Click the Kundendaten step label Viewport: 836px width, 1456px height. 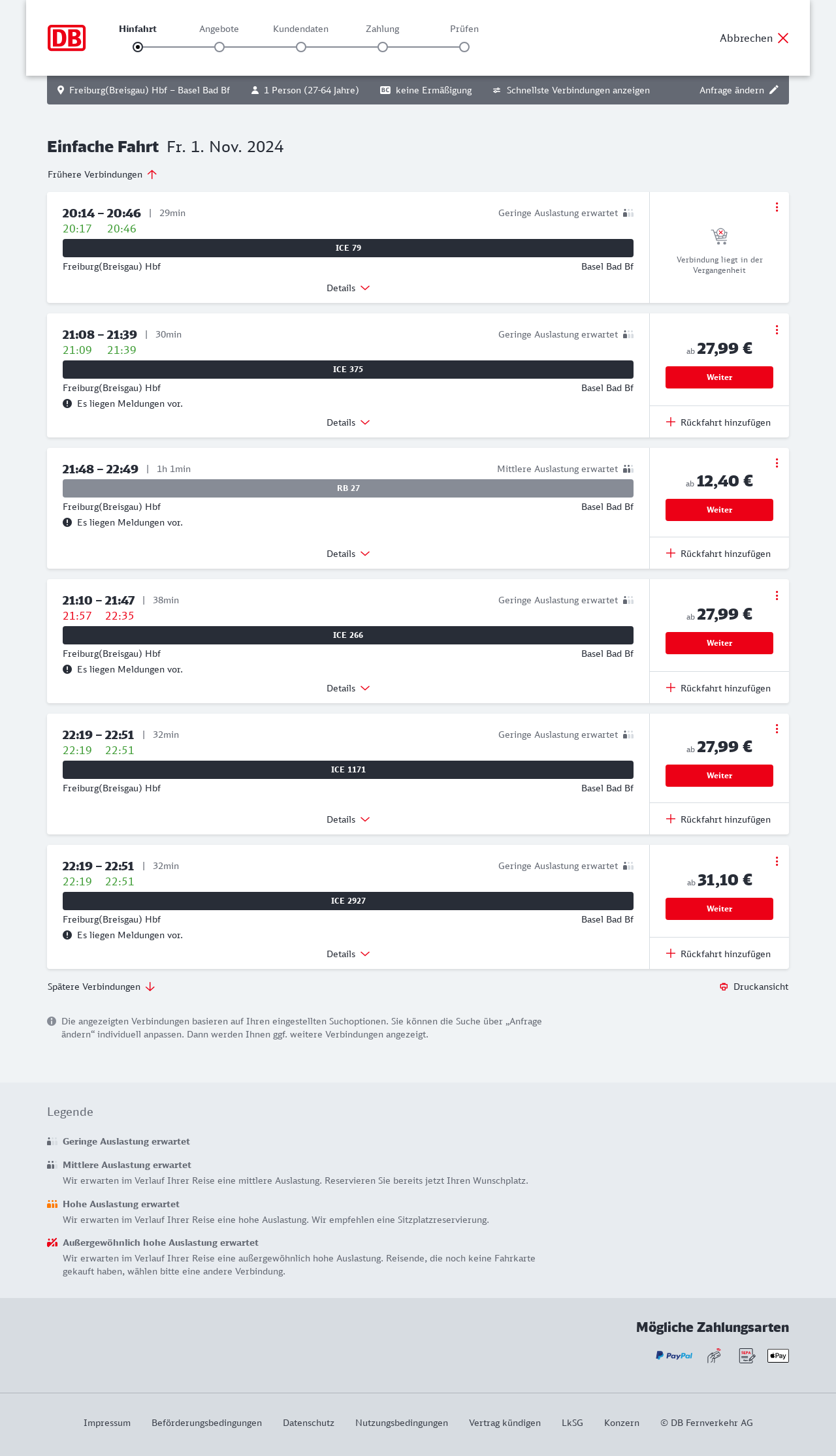[300, 29]
